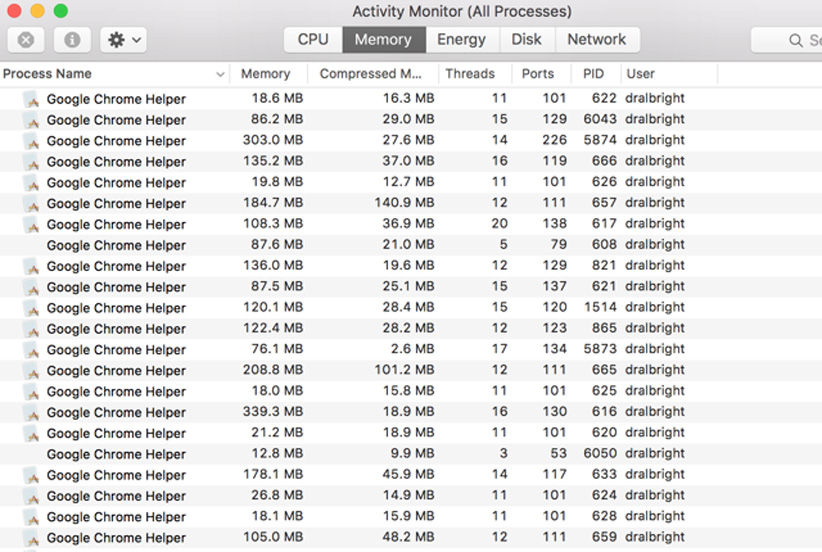Open the gear action menu dropdown
822x552 pixels.
125,40
